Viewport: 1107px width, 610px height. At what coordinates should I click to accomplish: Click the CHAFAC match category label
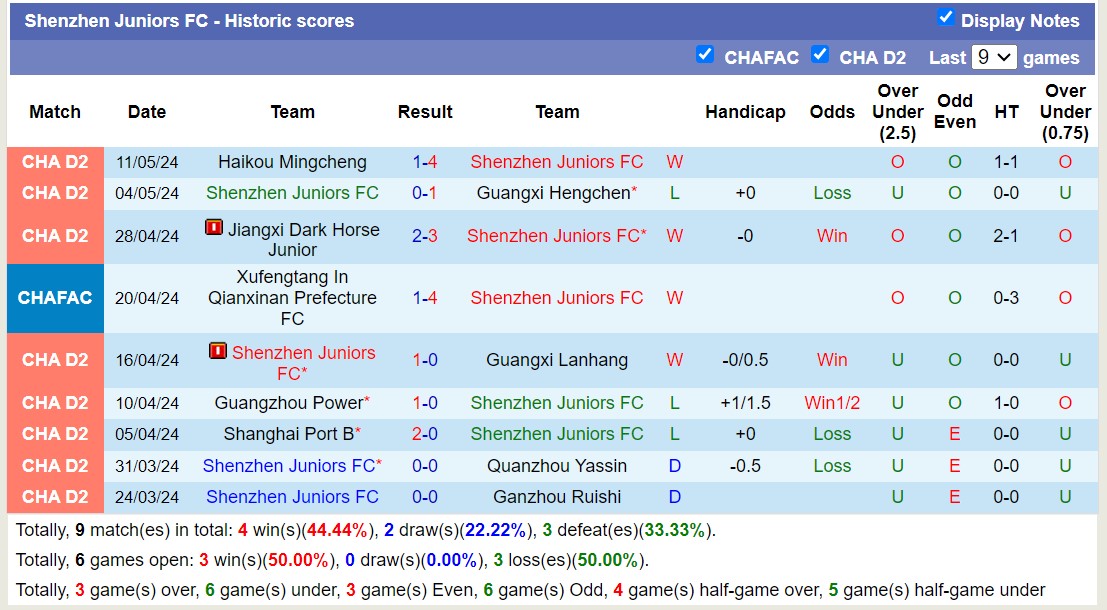[55, 297]
